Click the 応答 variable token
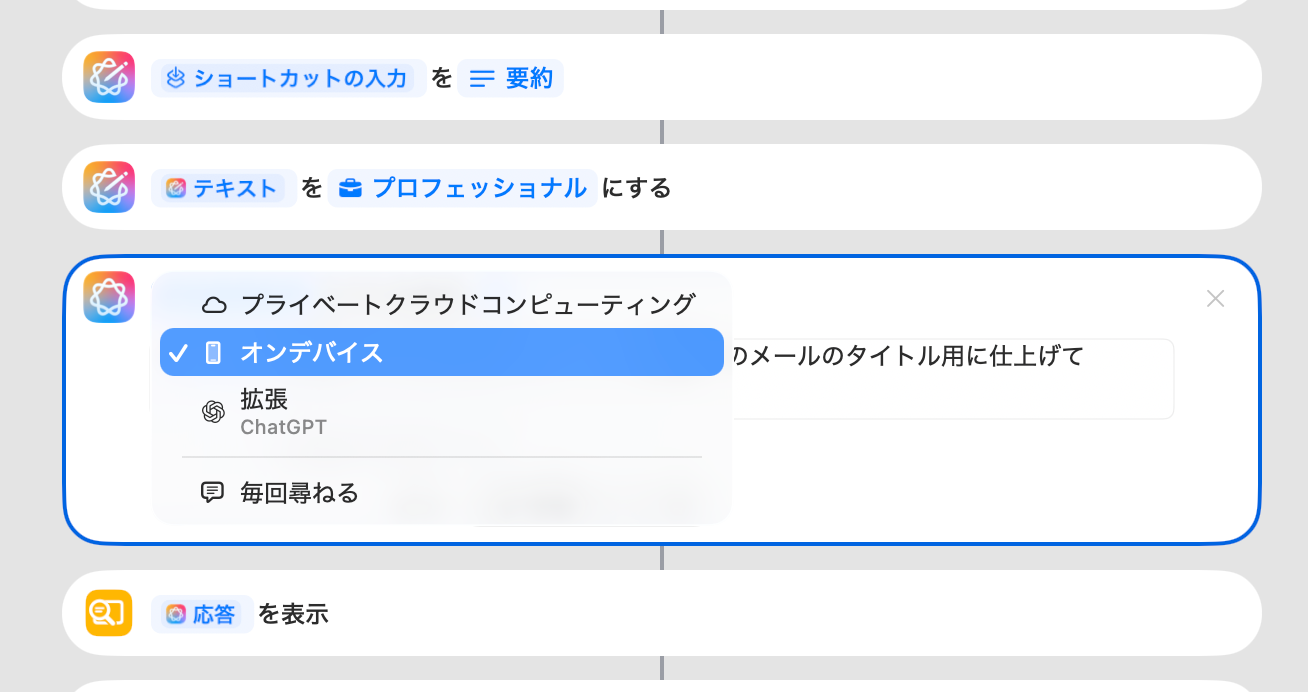 pos(202,614)
